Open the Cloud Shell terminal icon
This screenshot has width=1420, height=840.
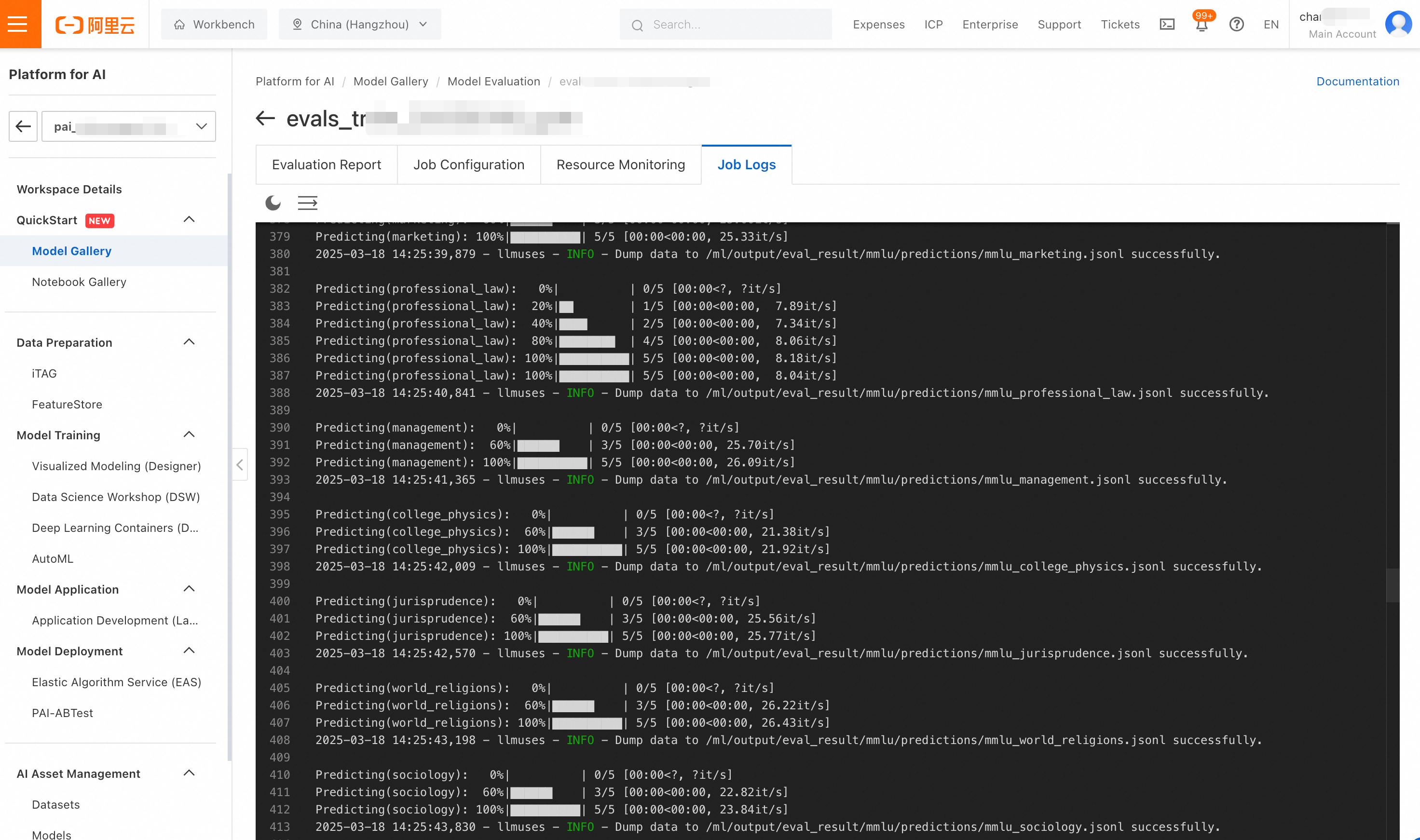point(1167,24)
